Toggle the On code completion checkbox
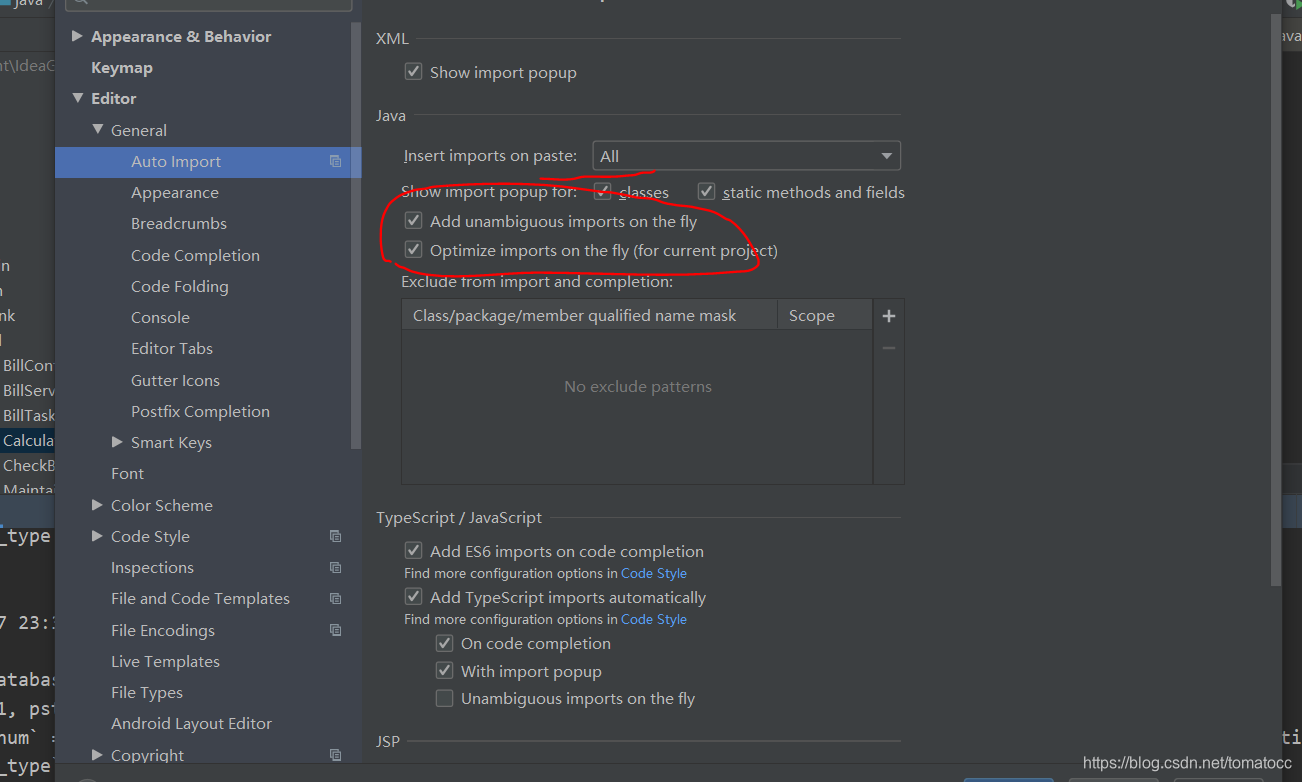 pos(444,643)
